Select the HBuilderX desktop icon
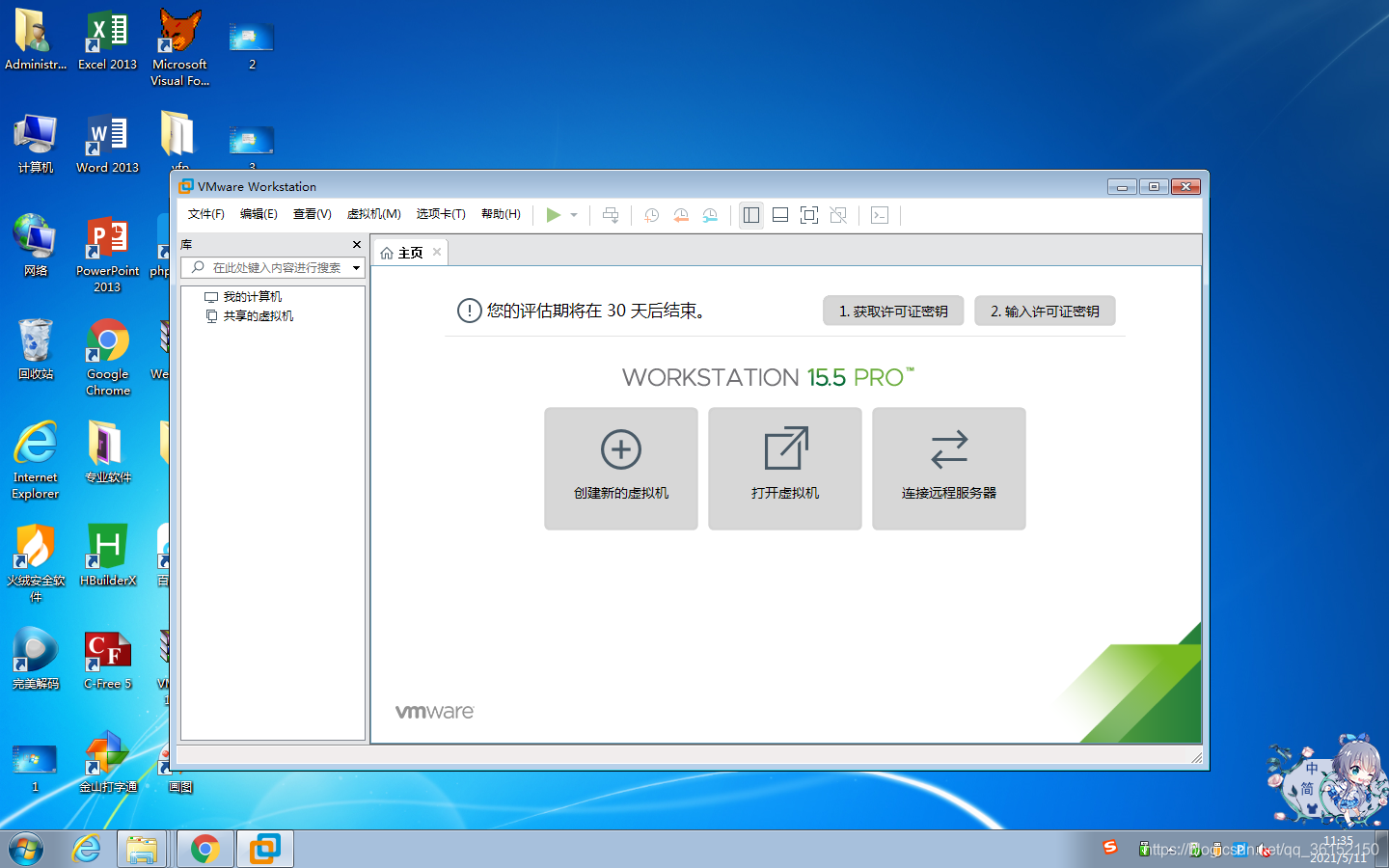1389x868 pixels. tap(107, 556)
